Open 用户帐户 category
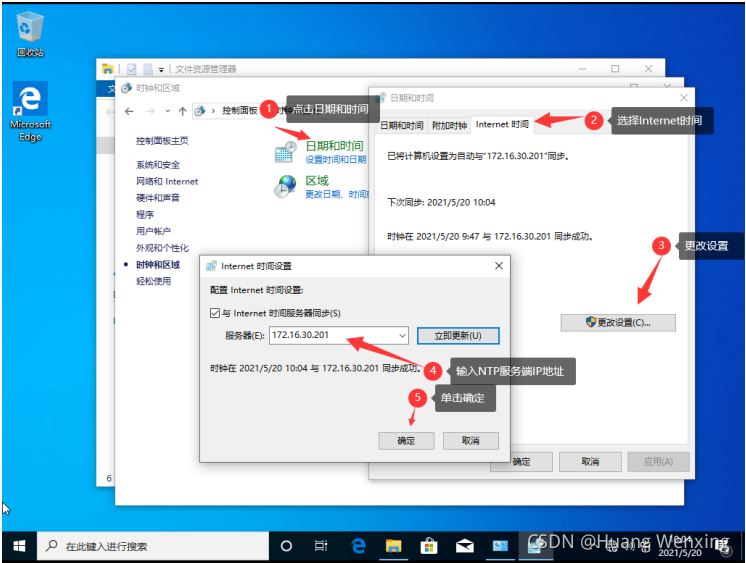 tap(153, 231)
